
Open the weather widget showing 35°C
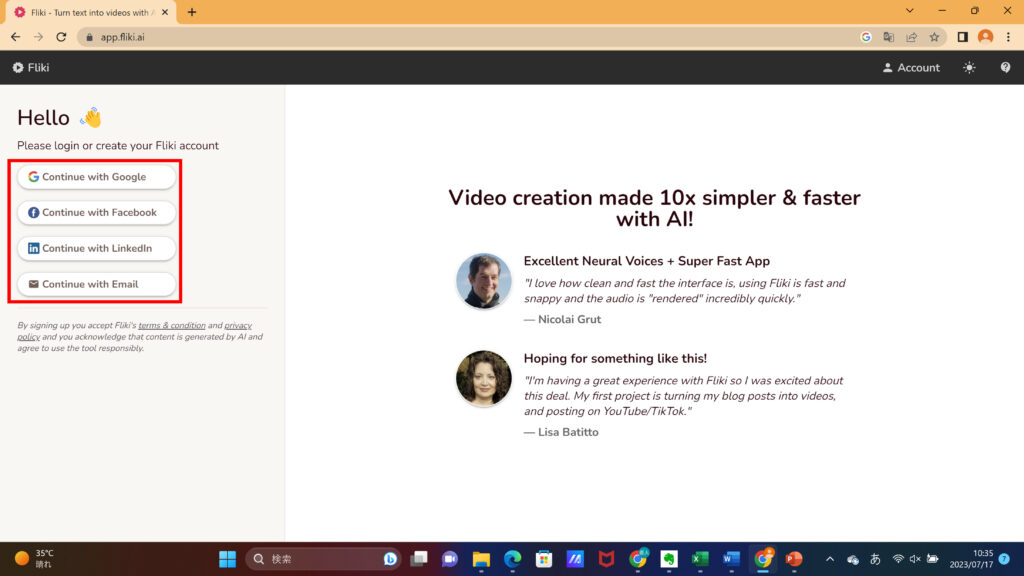pyautogui.click(x=34, y=559)
